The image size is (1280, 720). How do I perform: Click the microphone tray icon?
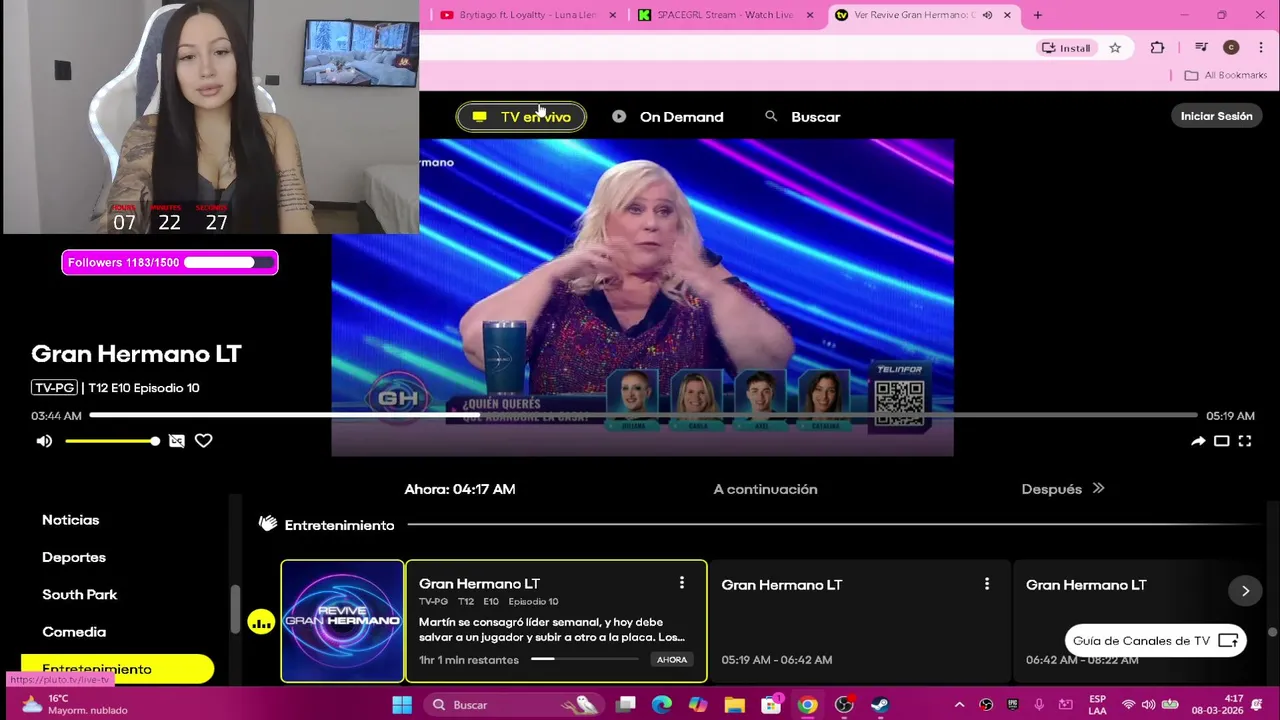(1040, 705)
